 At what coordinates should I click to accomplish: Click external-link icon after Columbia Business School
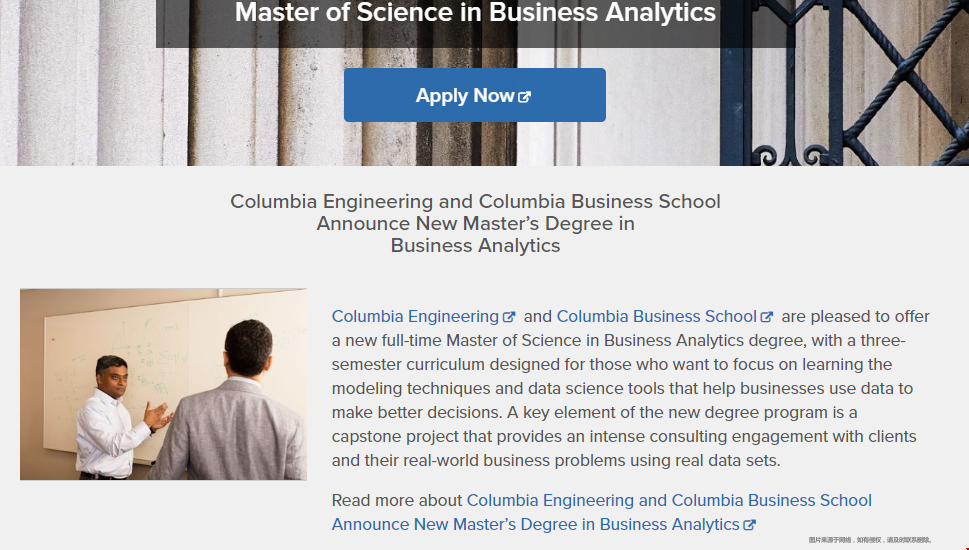coord(766,317)
